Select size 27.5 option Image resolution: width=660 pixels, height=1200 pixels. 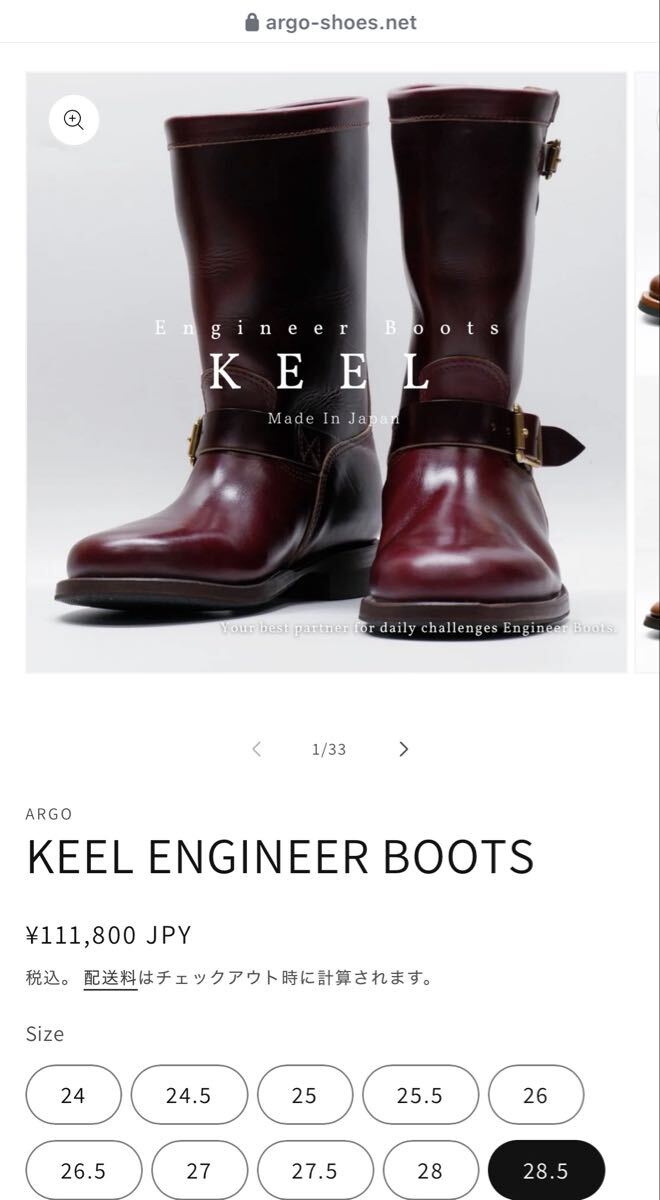(x=315, y=1170)
